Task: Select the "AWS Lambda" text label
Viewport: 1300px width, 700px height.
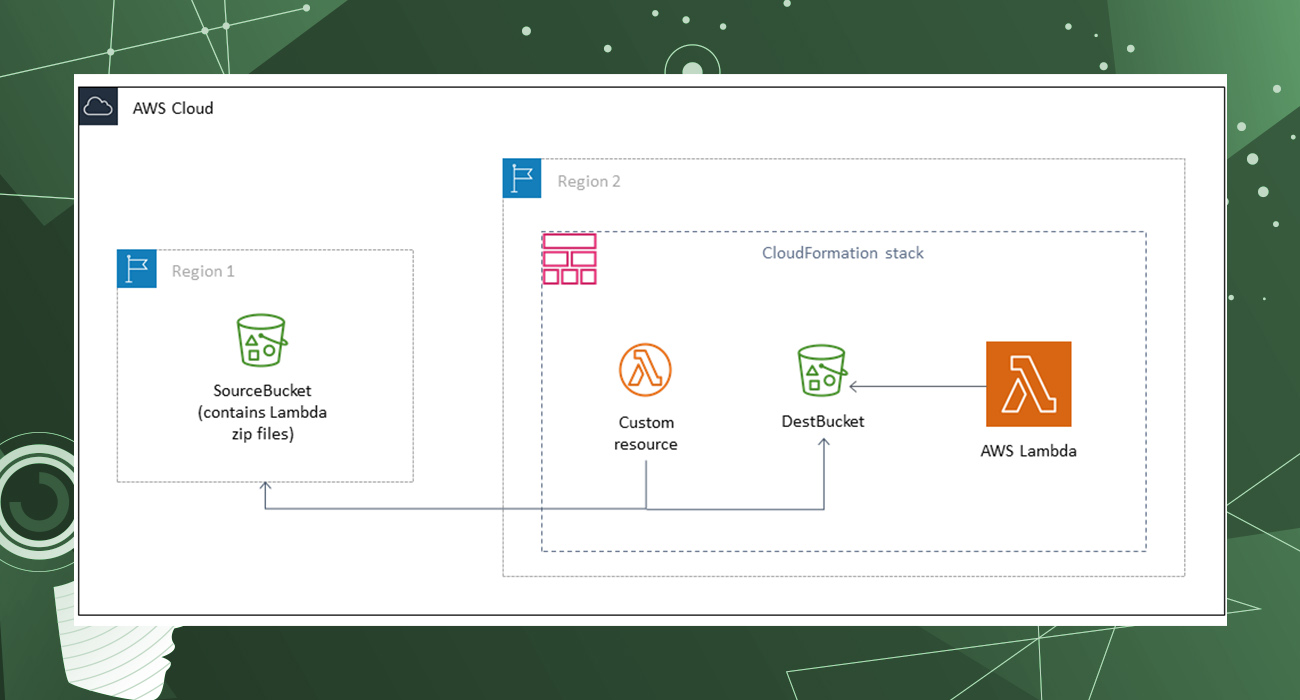Action: (x=1028, y=451)
